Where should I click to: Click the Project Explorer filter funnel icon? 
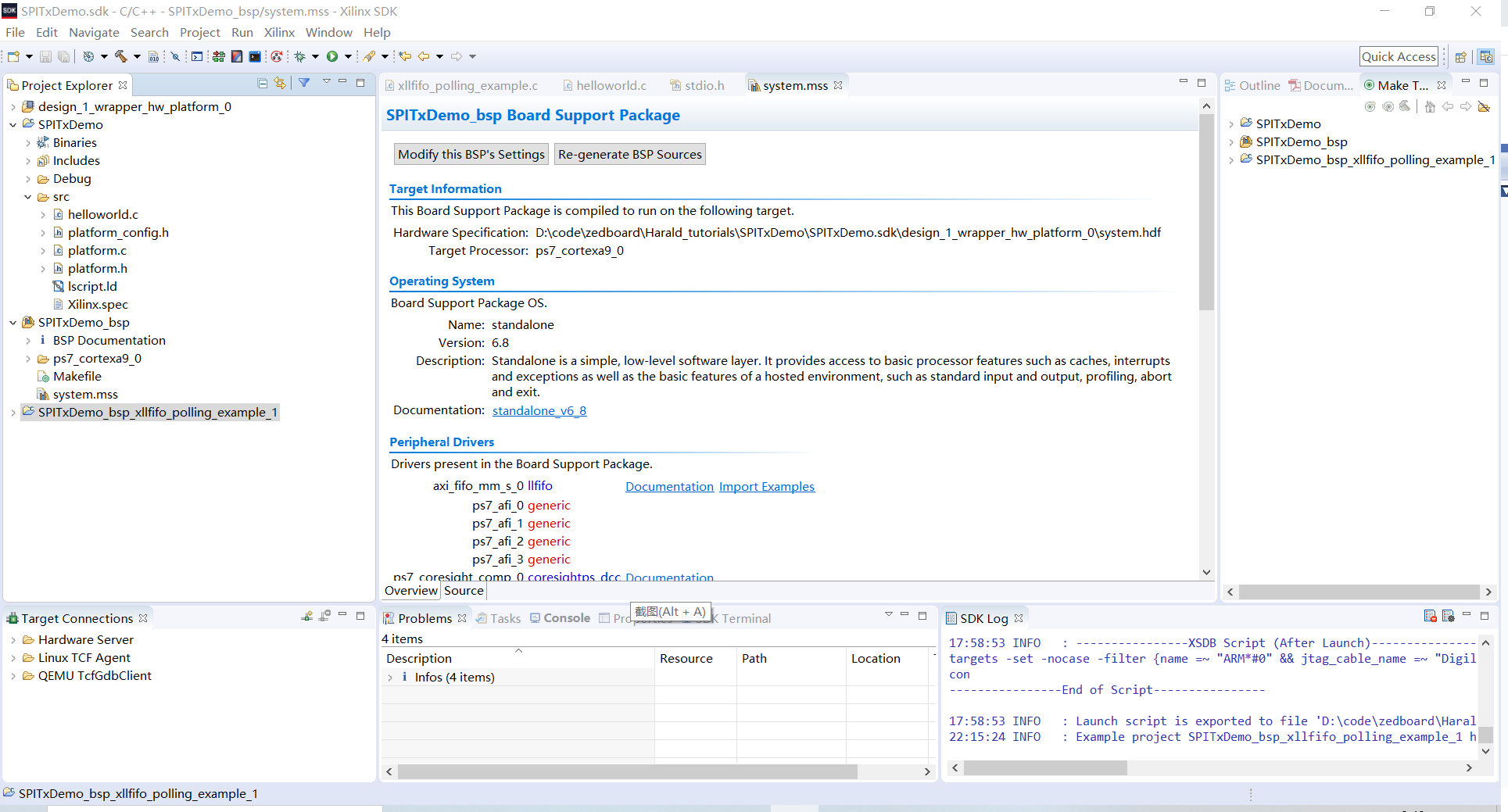(x=304, y=83)
